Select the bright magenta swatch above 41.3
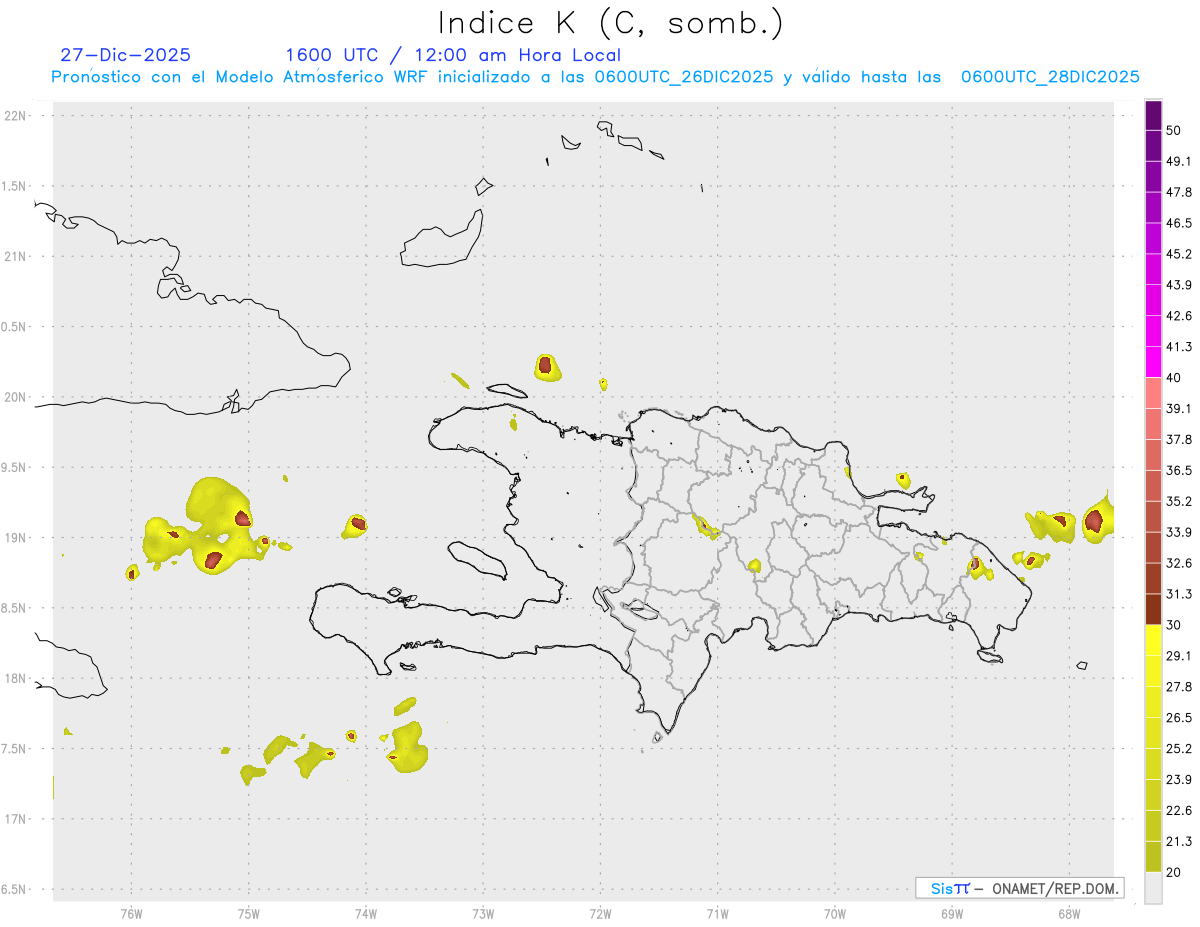Viewport: 1200px width, 927px height. point(1153,362)
